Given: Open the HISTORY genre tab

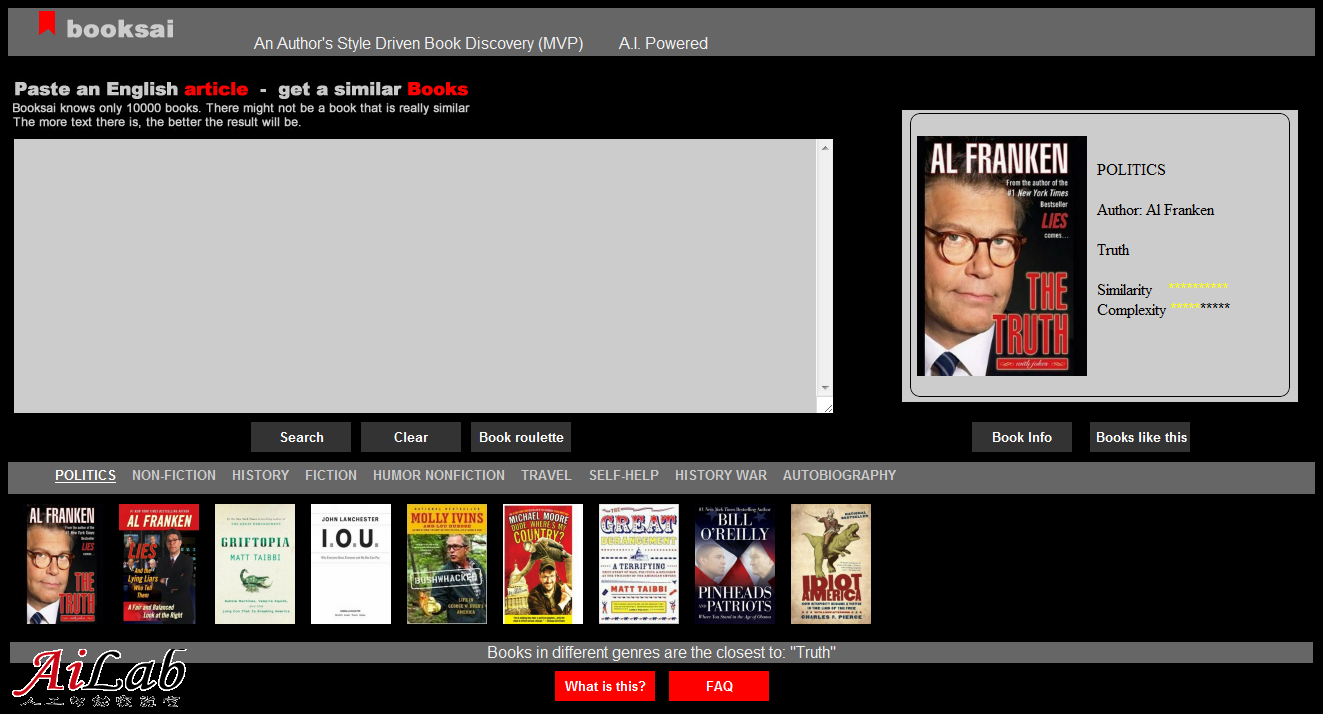Looking at the screenshot, I should point(260,475).
